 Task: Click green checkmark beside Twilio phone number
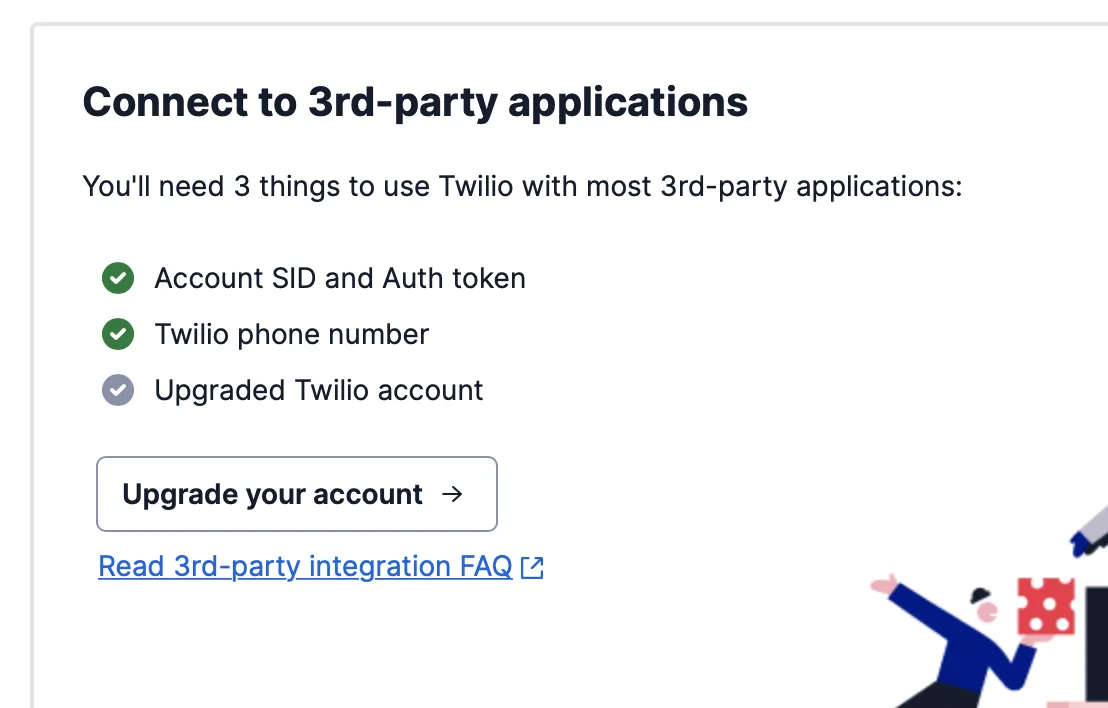[x=118, y=334]
